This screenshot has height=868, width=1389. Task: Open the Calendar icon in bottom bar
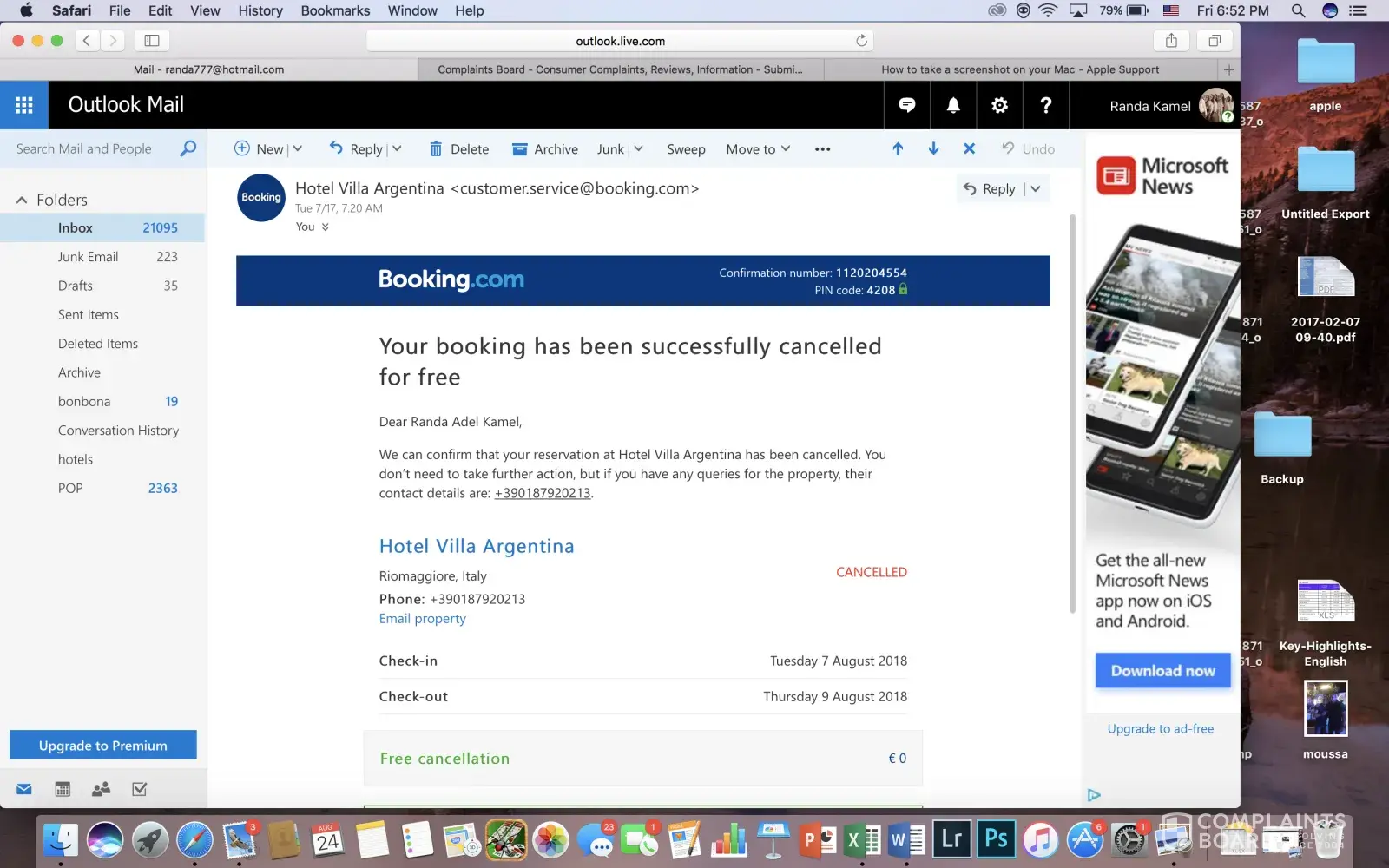click(x=63, y=789)
